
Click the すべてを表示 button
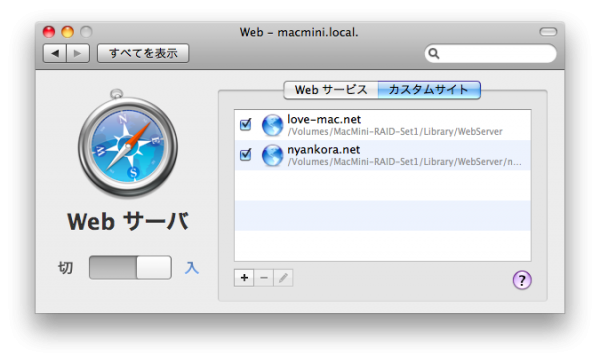pyautogui.click(x=143, y=53)
